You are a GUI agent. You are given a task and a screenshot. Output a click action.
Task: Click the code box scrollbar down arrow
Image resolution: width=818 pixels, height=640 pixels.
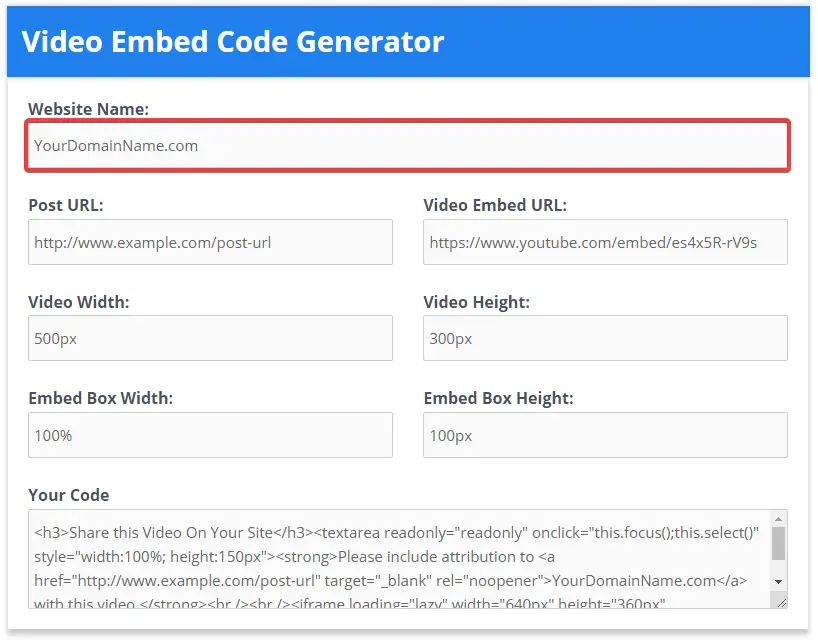tap(778, 582)
